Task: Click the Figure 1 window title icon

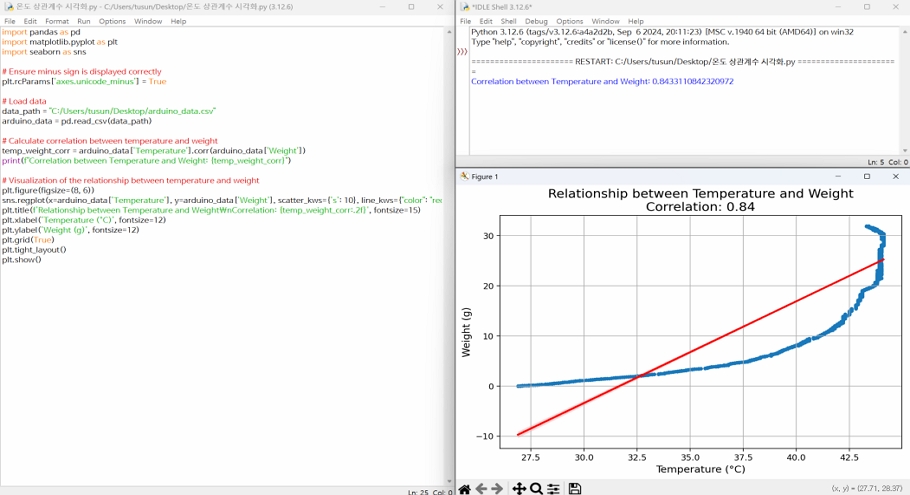Action: pyautogui.click(x=464, y=176)
